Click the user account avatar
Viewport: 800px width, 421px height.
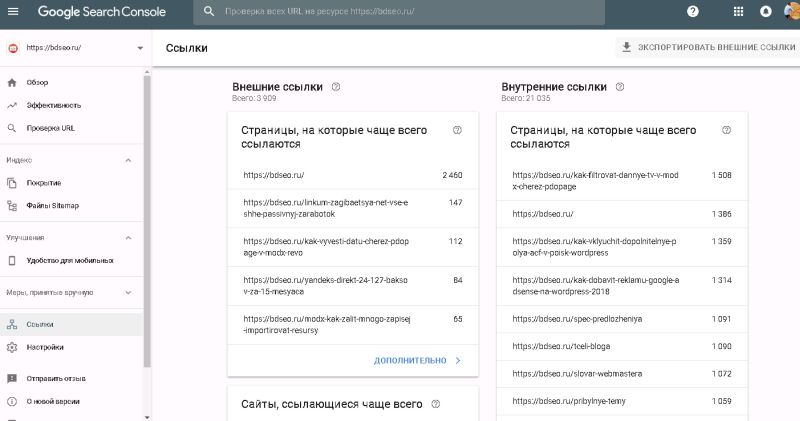(792, 11)
